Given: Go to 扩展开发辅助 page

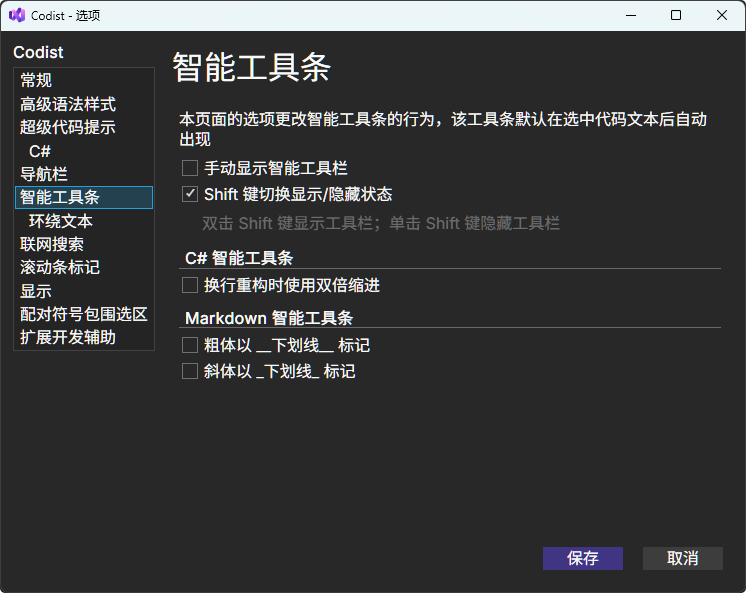Looking at the screenshot, I should [x=68, y=338].
